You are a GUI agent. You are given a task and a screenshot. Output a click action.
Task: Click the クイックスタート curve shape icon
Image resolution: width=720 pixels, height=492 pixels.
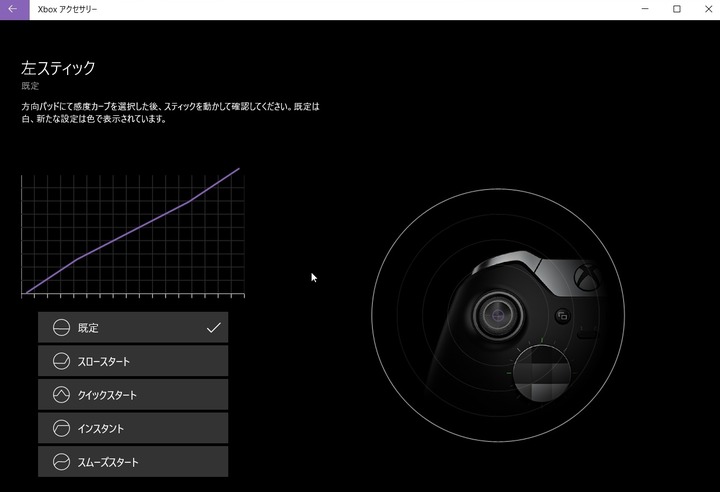(61, 395)
